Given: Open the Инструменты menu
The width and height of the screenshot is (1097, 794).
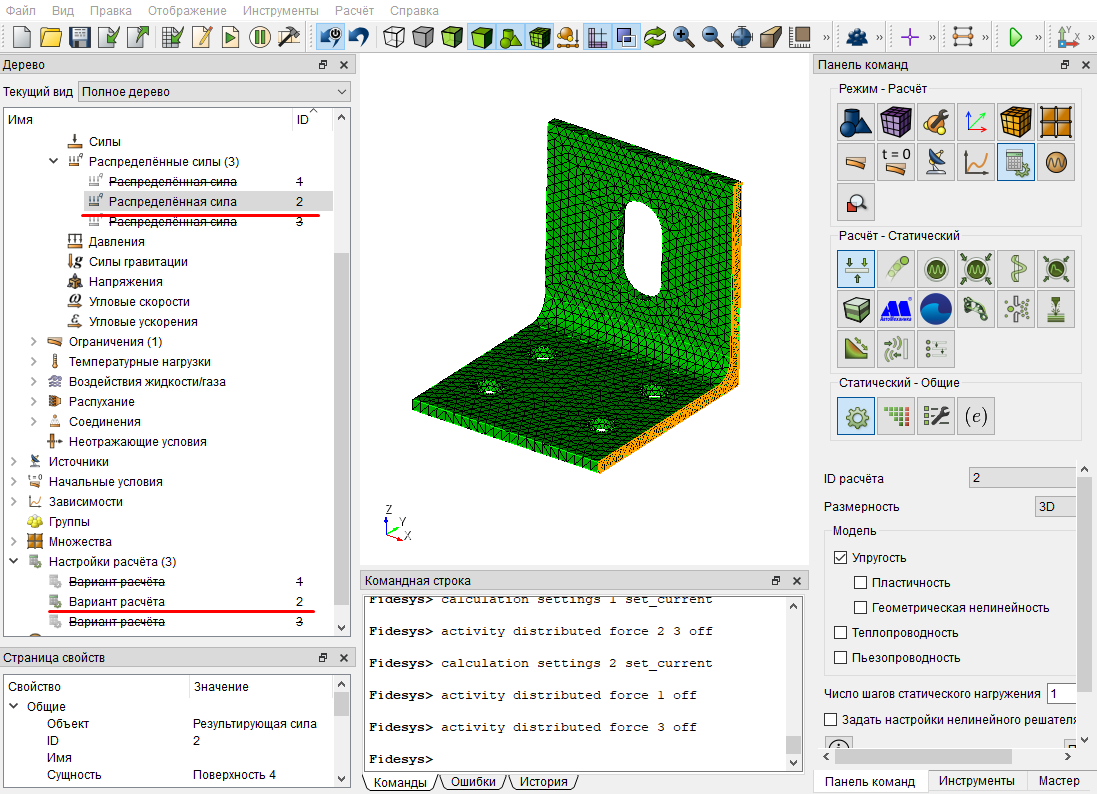Looking at the screenshot, I should pos(281,10).
